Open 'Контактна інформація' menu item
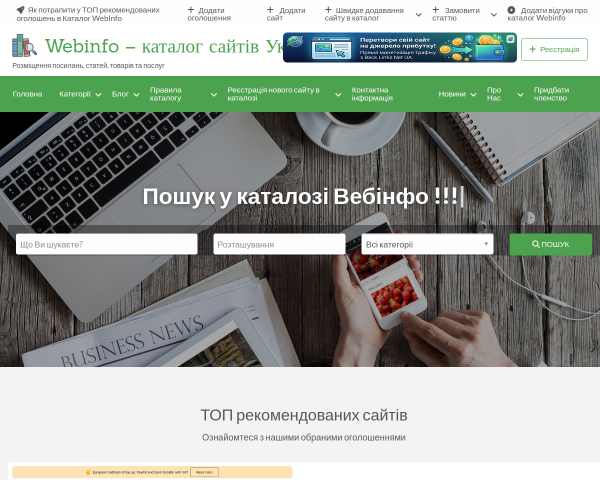600x480 pixels. tap(372, 94)
